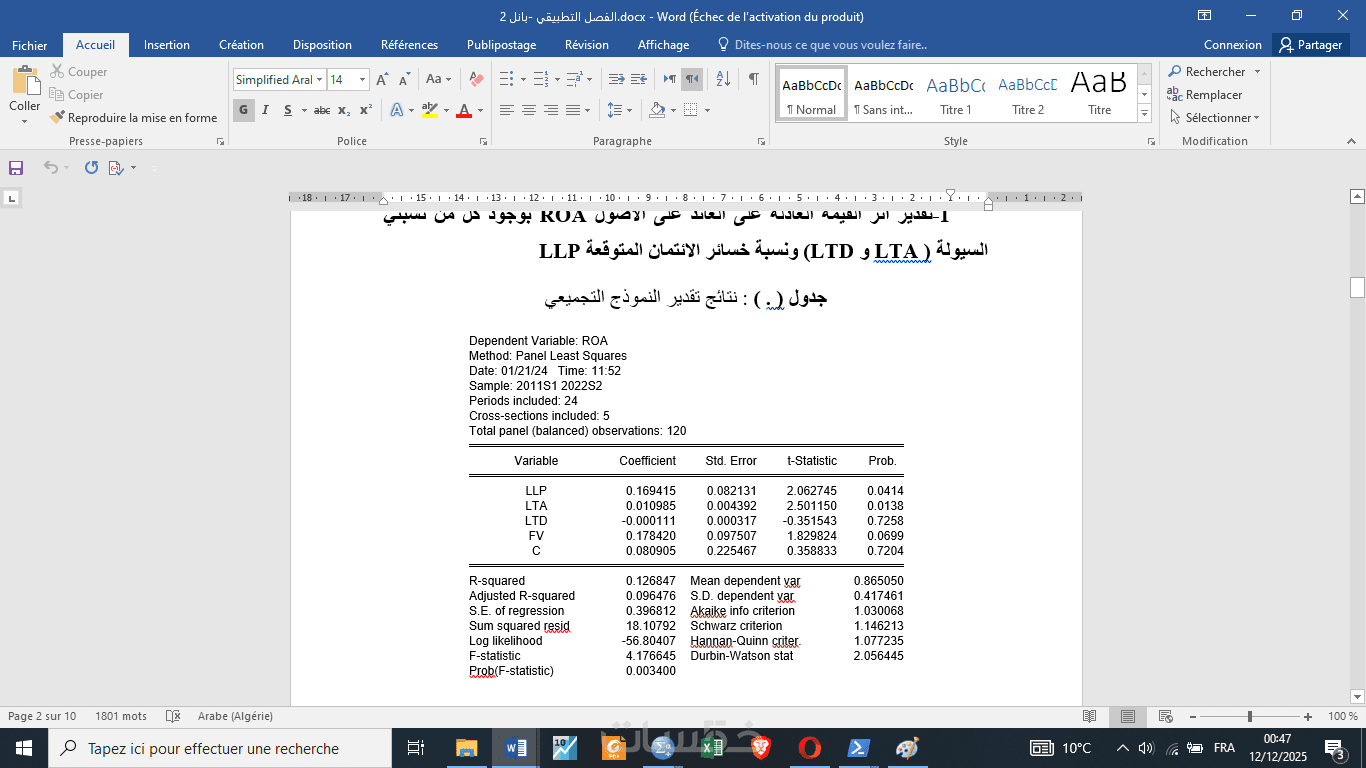Open the Fichier tab
The image size is (1366, 768).
tap(30, 45)
